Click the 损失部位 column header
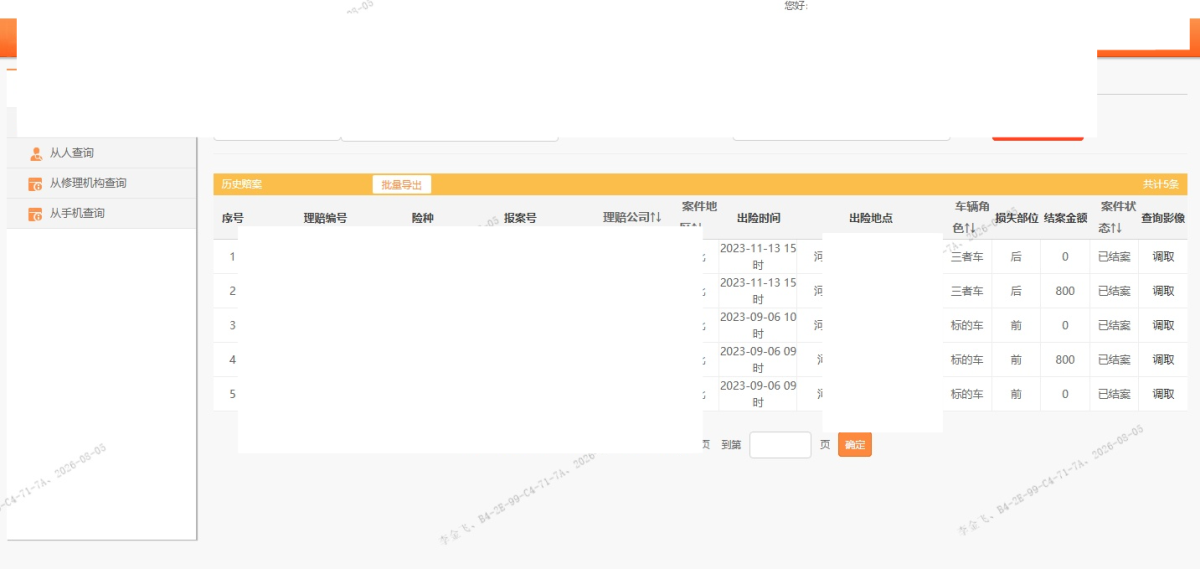This screenshot has width=1200, height=569. click(1016, 217)
